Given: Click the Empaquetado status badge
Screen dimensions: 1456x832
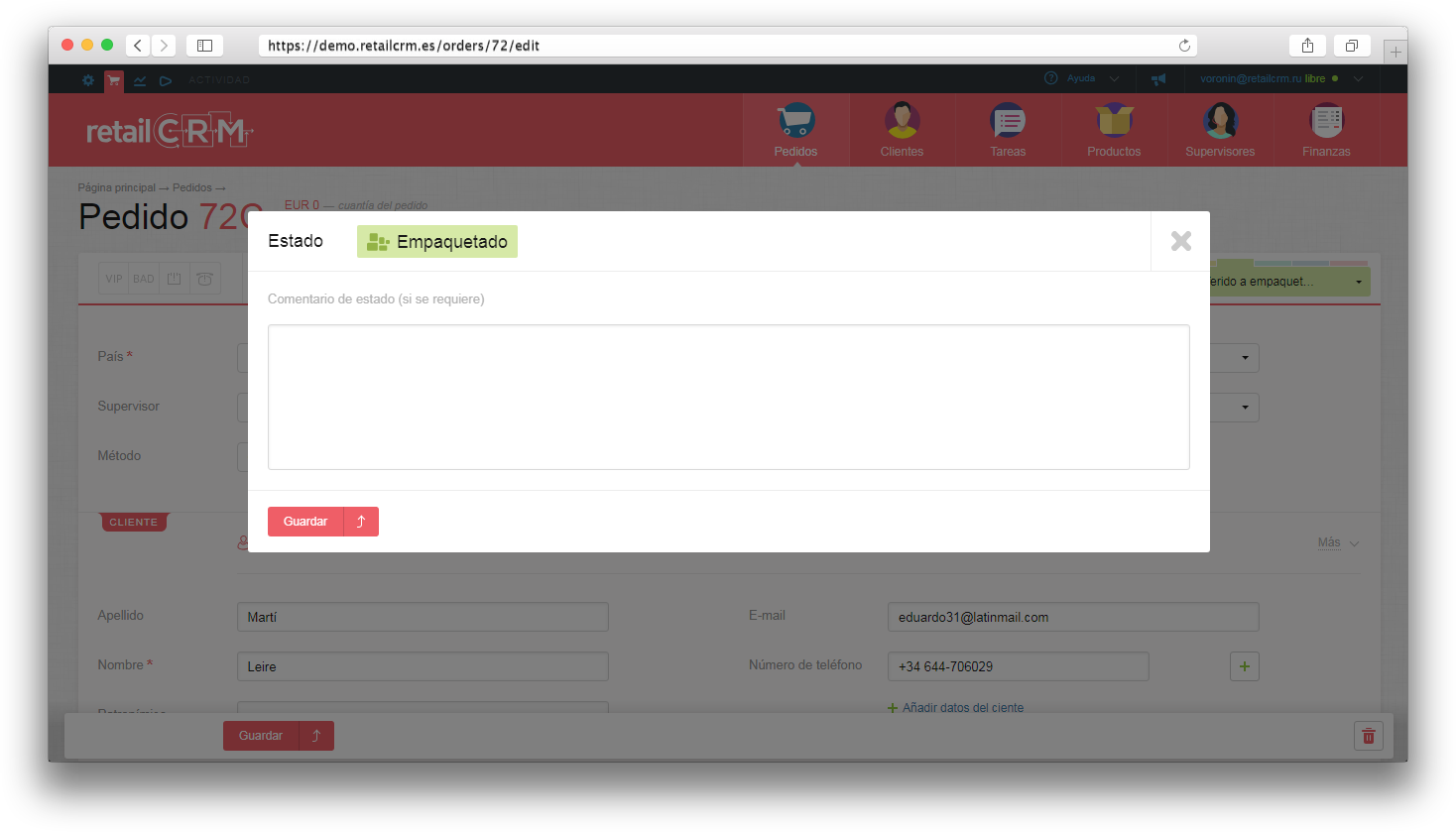Looking at the screenshot, I should (437, 242).
